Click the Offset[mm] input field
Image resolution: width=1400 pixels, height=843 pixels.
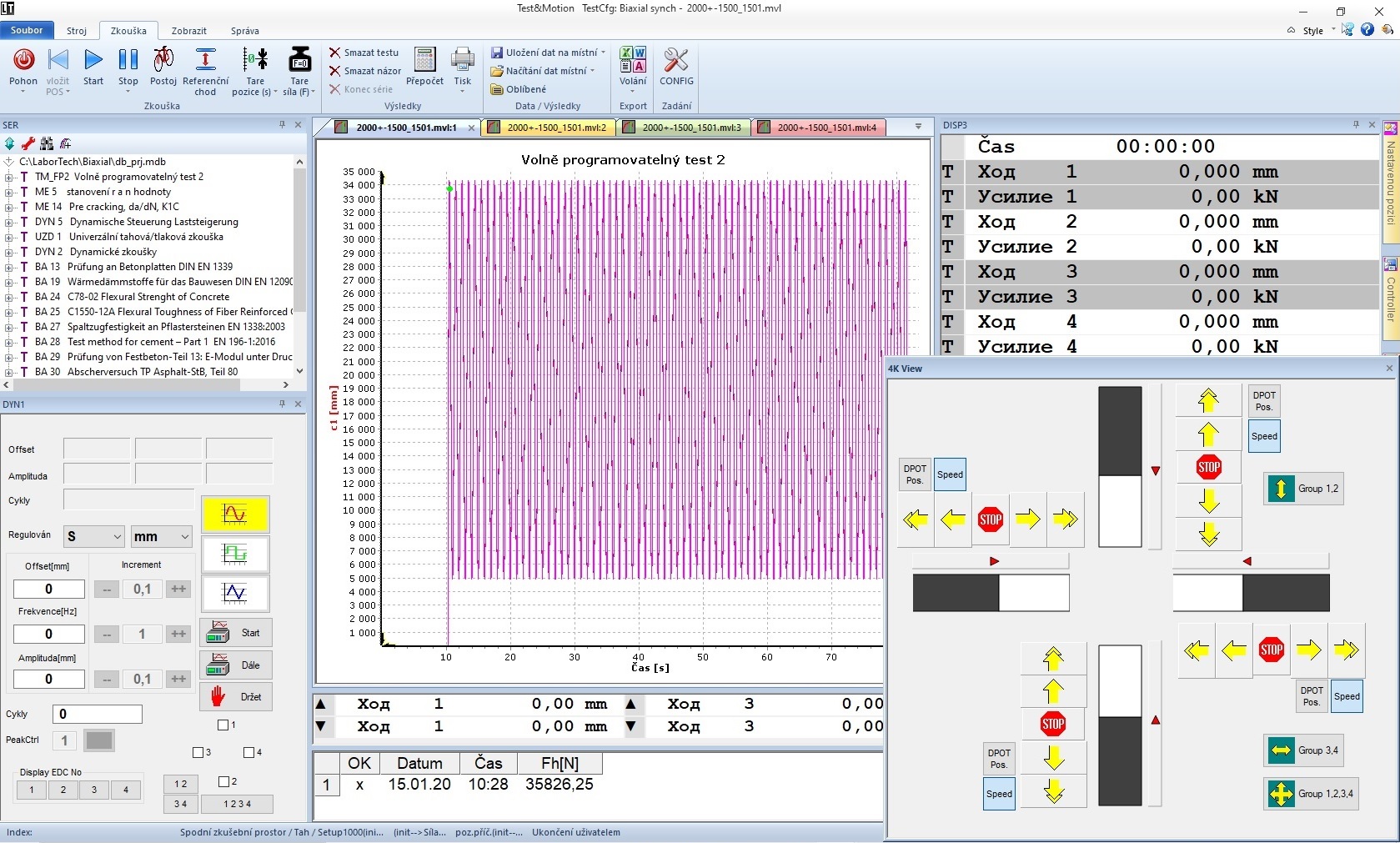[48, 589]
